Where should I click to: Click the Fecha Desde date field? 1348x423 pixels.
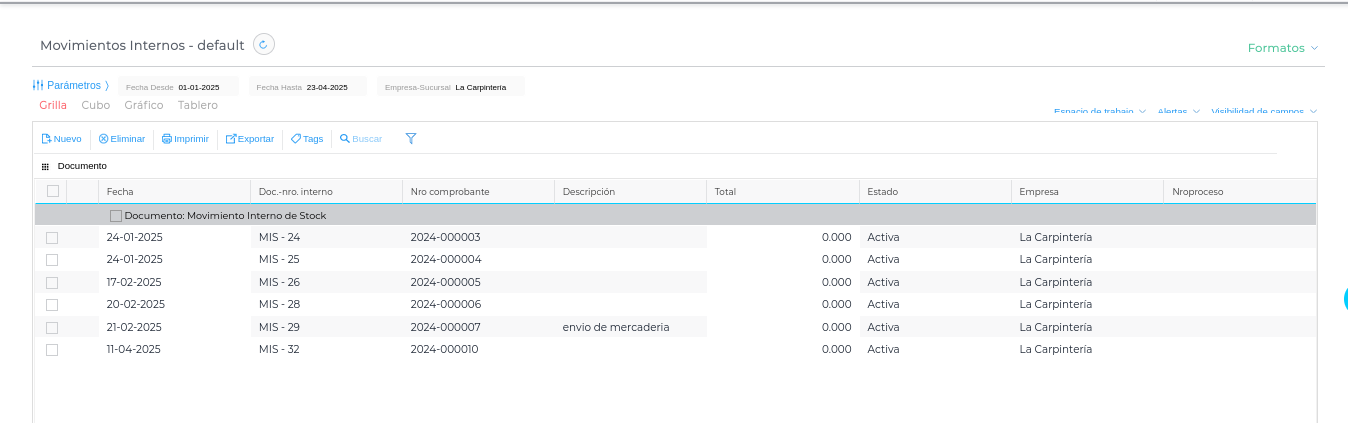pyautogui.click(x=199, y=87)
